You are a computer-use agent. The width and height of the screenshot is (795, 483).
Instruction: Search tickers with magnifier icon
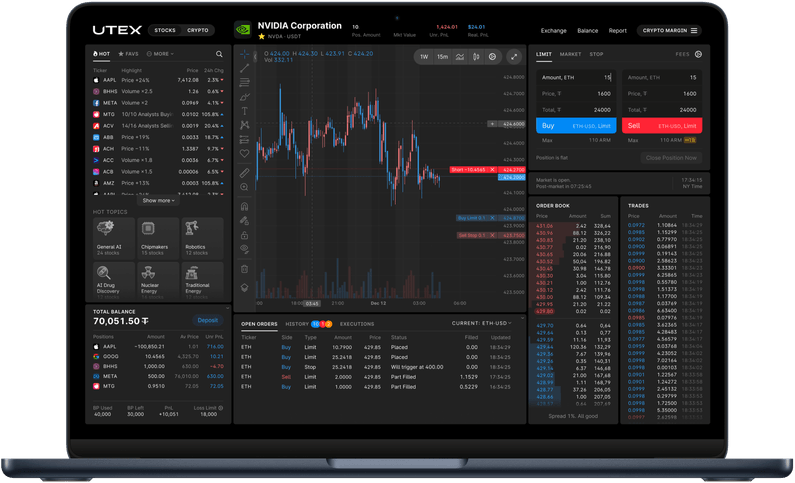219,54
